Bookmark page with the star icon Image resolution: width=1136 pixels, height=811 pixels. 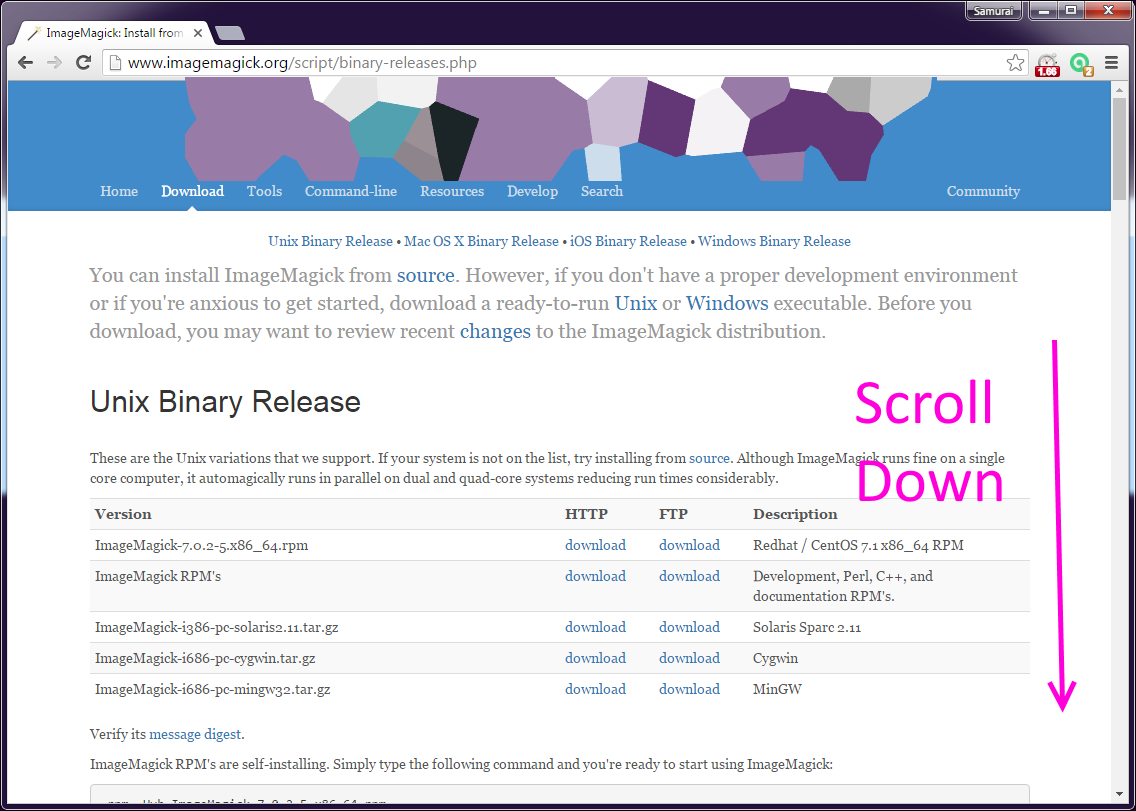(x=1016, y=63)
